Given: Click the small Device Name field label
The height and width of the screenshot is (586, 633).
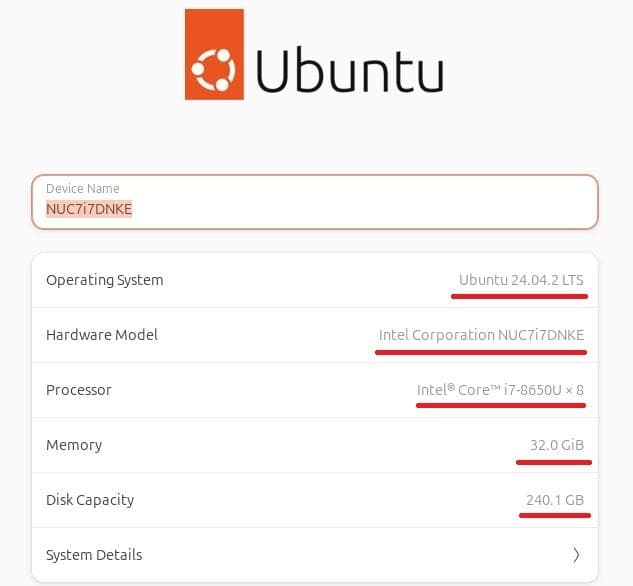Looking at the screenshot, I should pyautogui.click(x=82, y=188).
